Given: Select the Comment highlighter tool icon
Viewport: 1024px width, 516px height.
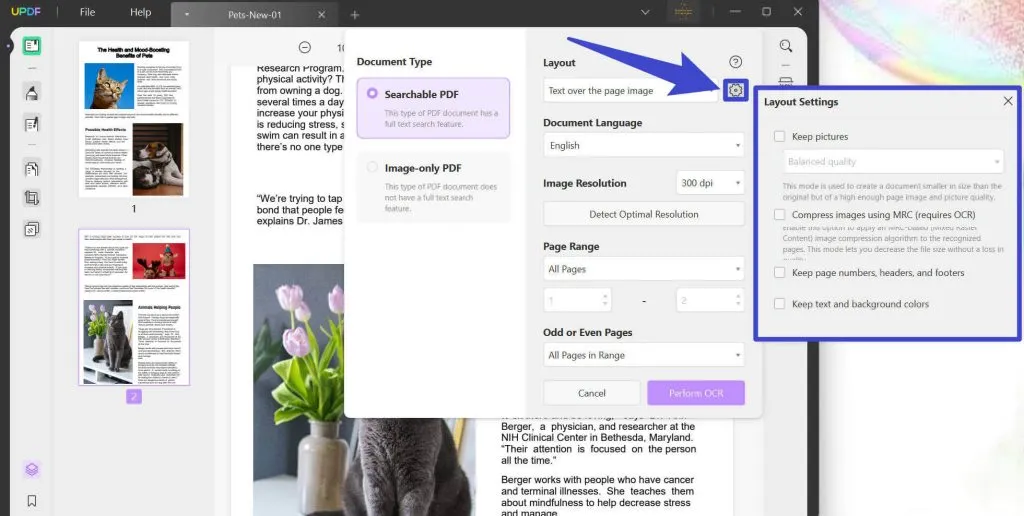Looking at the screenshot, I should click(31, 93).
